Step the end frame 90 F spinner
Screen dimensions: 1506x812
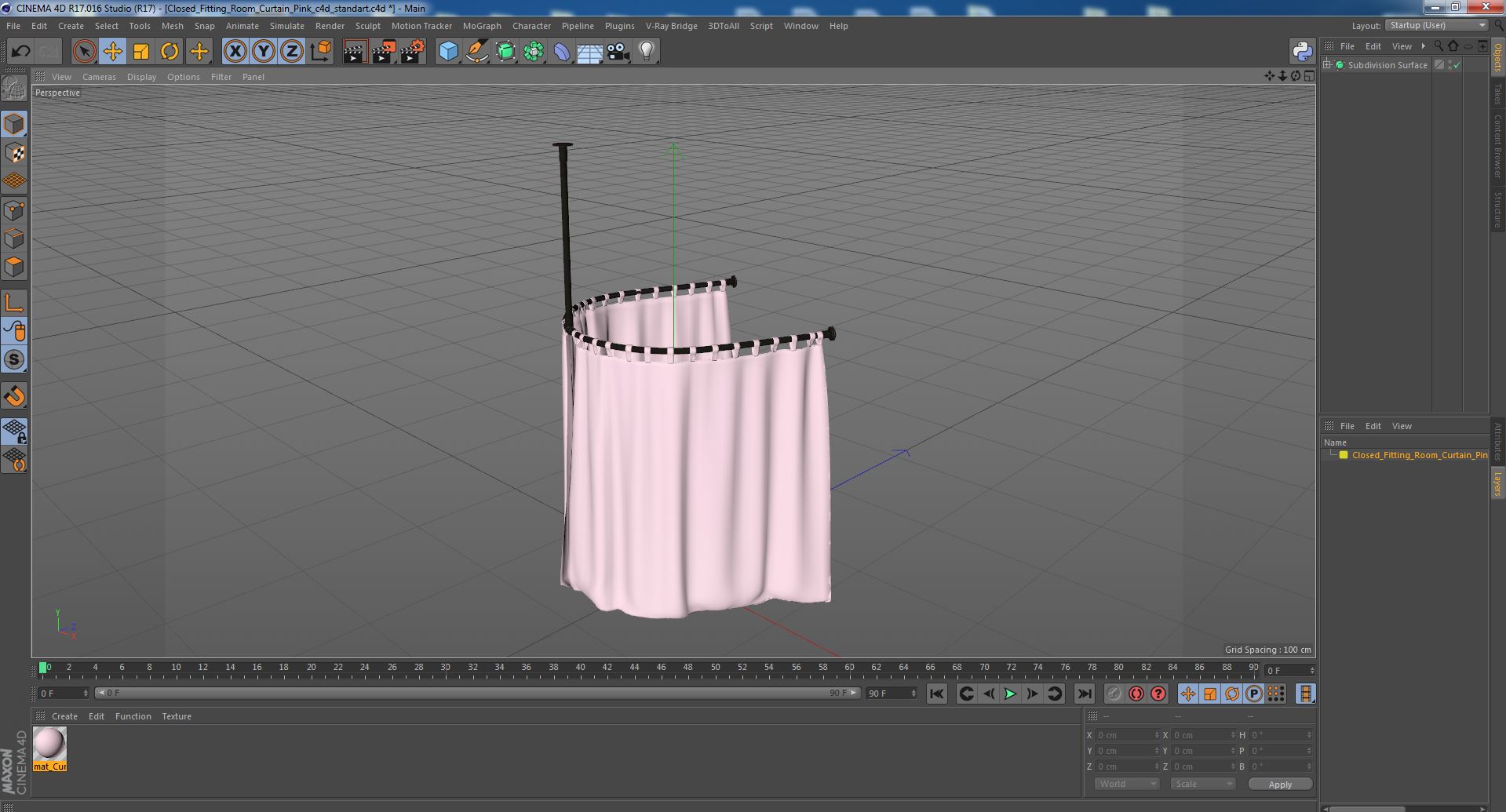tap(913, 694)
